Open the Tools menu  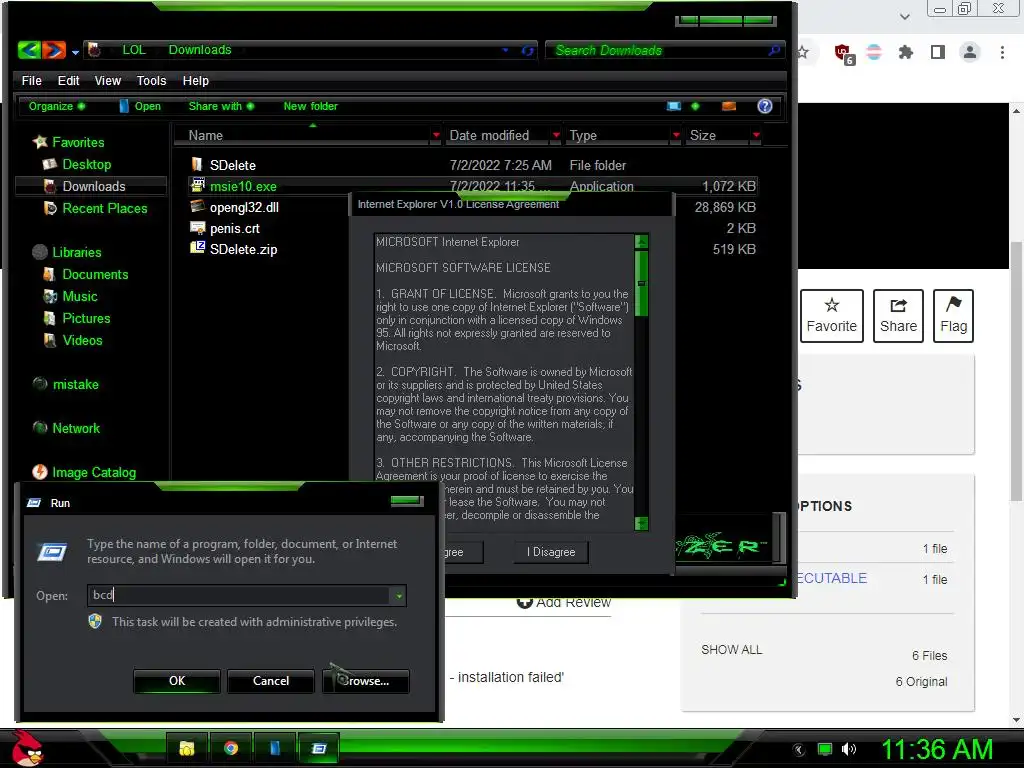[152, 80]
